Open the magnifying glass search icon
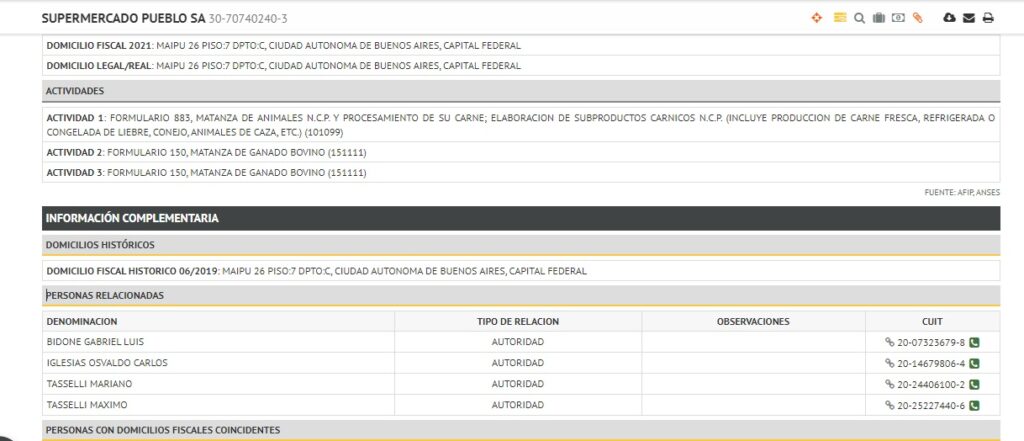1024x441 pixels. tap(859, 18)
